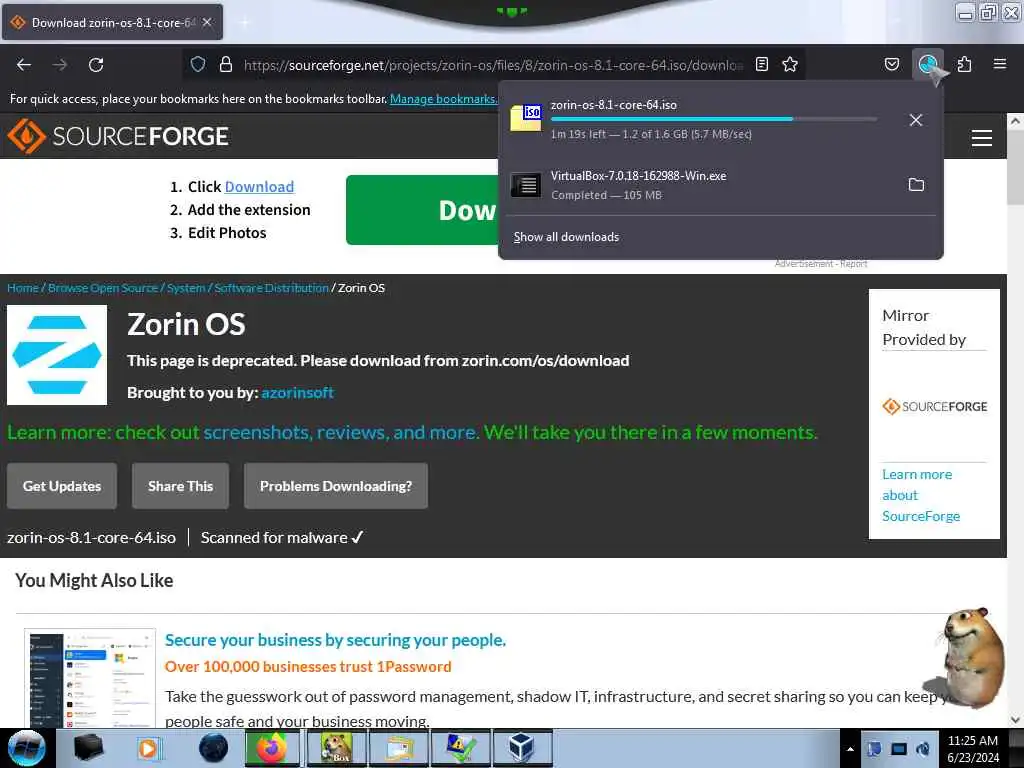
Task: Click the Get Updates button
Action: point(62,486)
